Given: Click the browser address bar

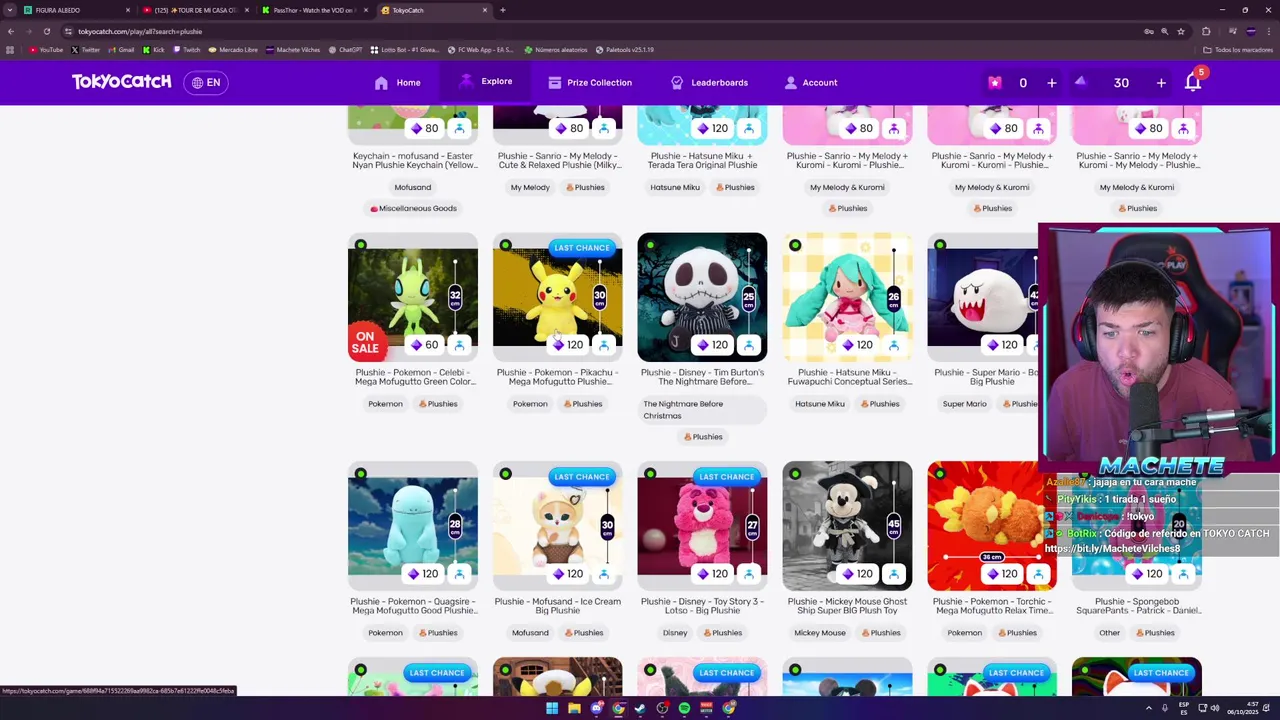Looking at the screenshot, I should click(x=600, y=31).
